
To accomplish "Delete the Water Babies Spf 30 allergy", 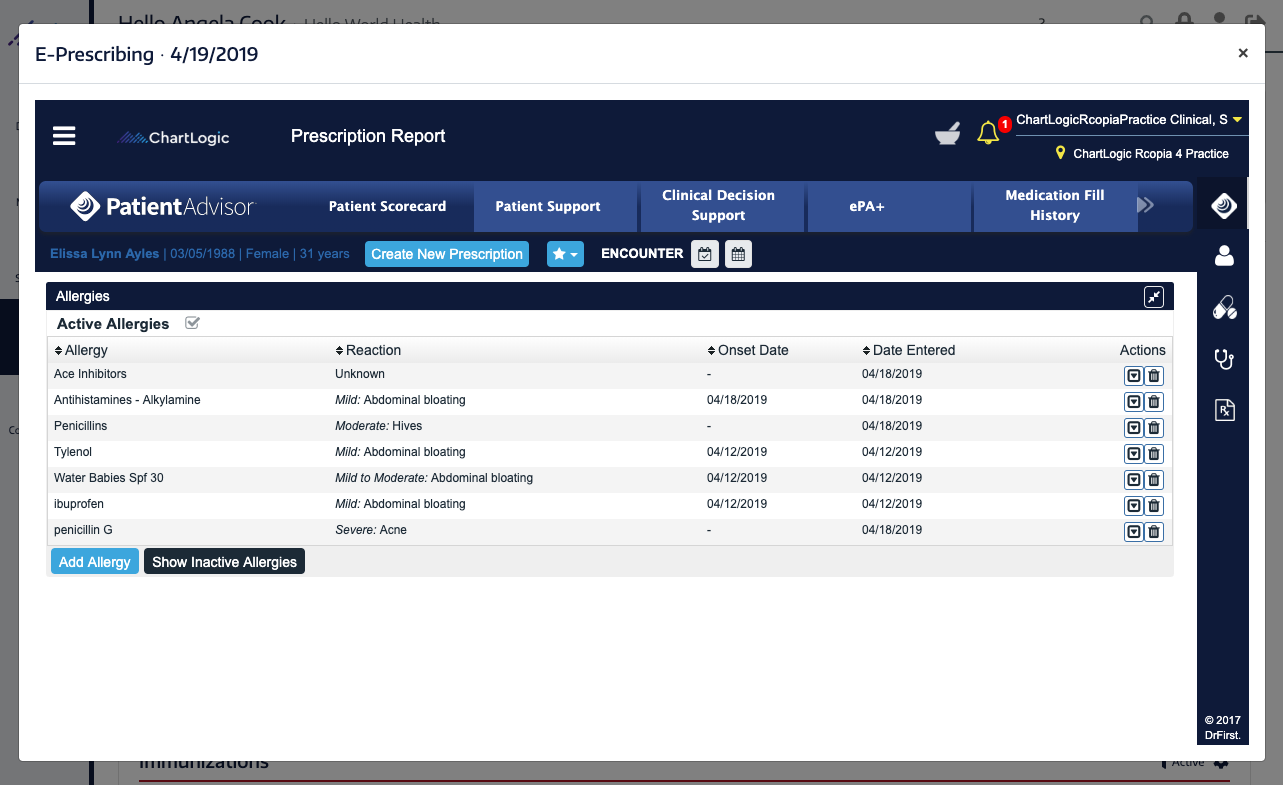I will click(1154, 480).
